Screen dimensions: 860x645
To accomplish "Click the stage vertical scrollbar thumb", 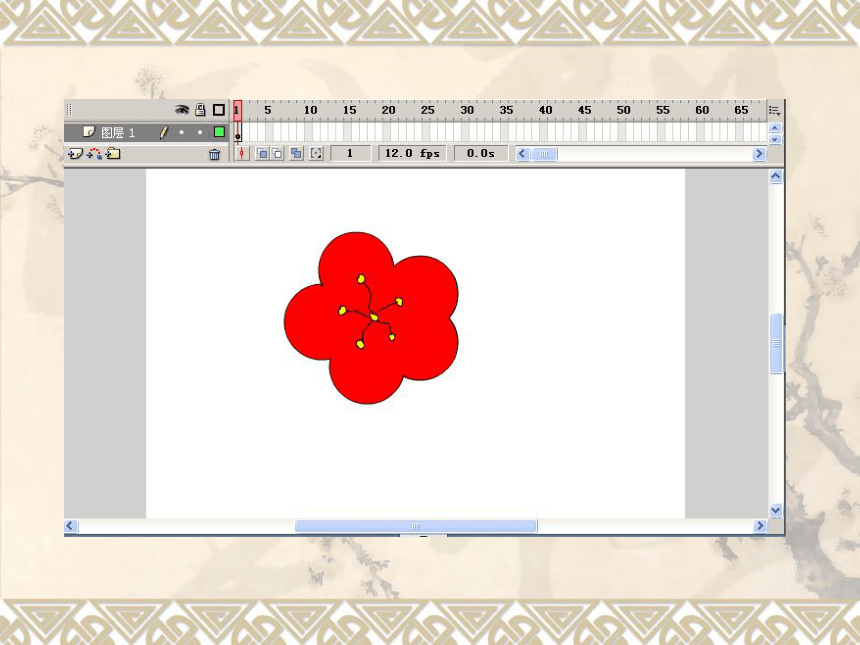I will tap(776, 343).
